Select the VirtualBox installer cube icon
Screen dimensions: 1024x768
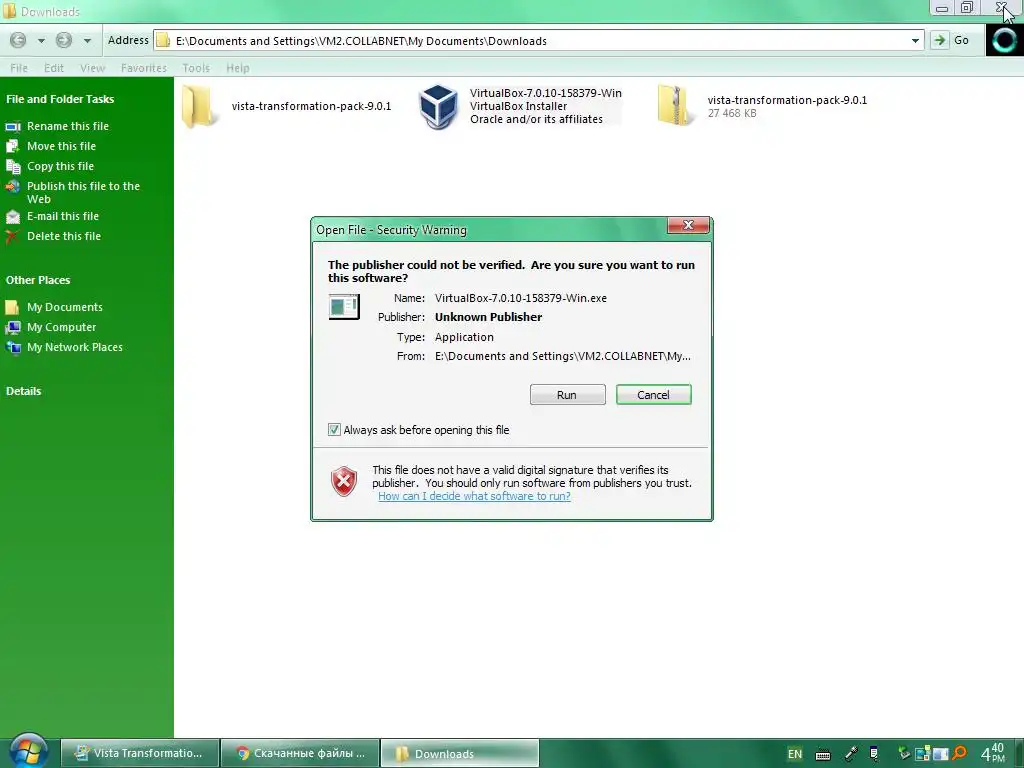coord(438,106)
